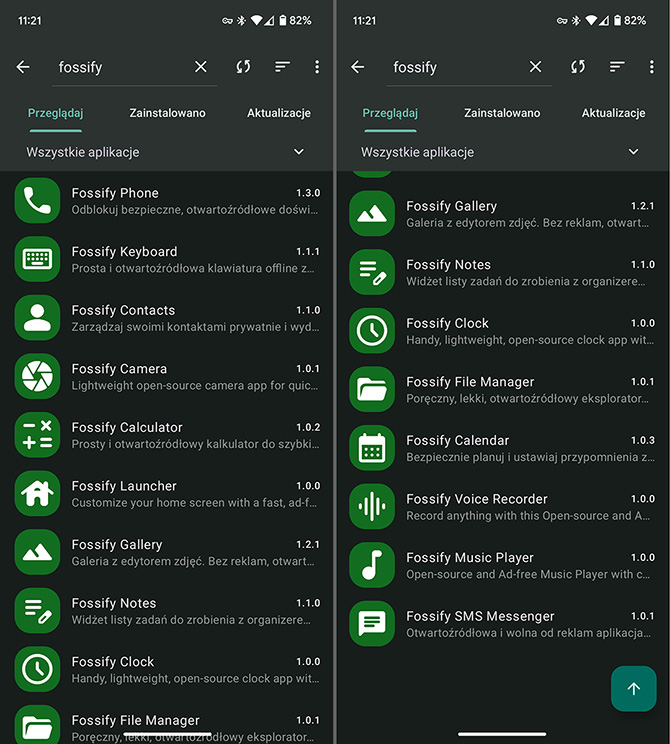The width and height of the screenshot is (670, 744).
Task: Switch to Aktualizacje tab in right screen
Action: tap(614, 113)
